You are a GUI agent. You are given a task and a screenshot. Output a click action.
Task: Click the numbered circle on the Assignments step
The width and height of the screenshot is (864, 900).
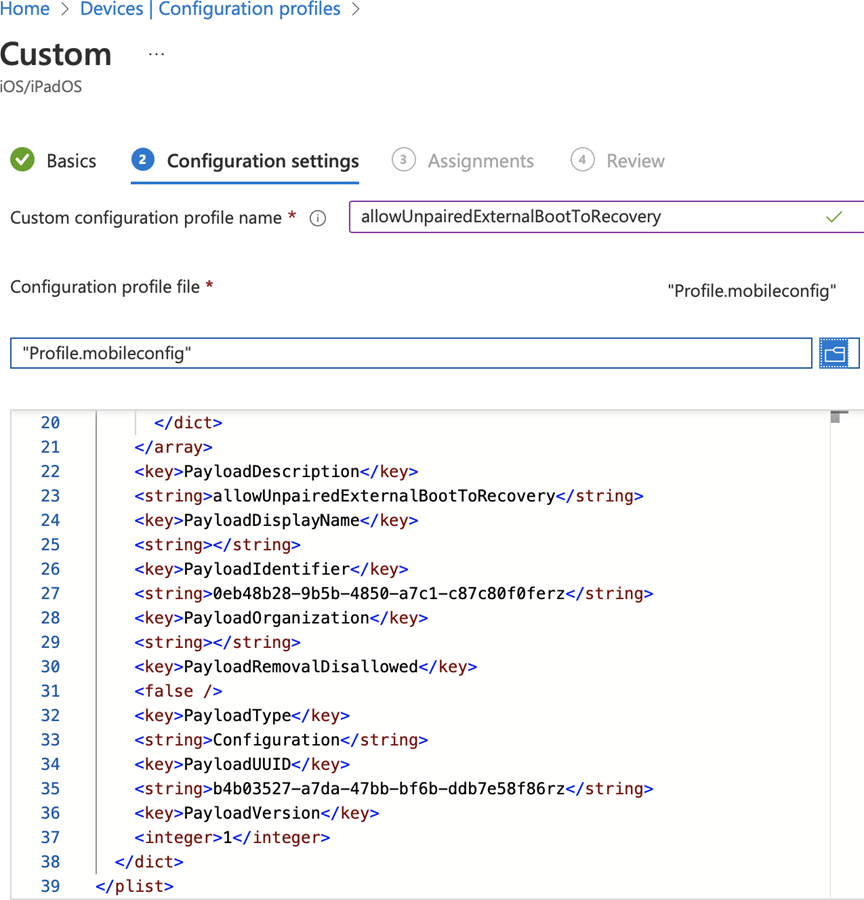coord(404,160)
